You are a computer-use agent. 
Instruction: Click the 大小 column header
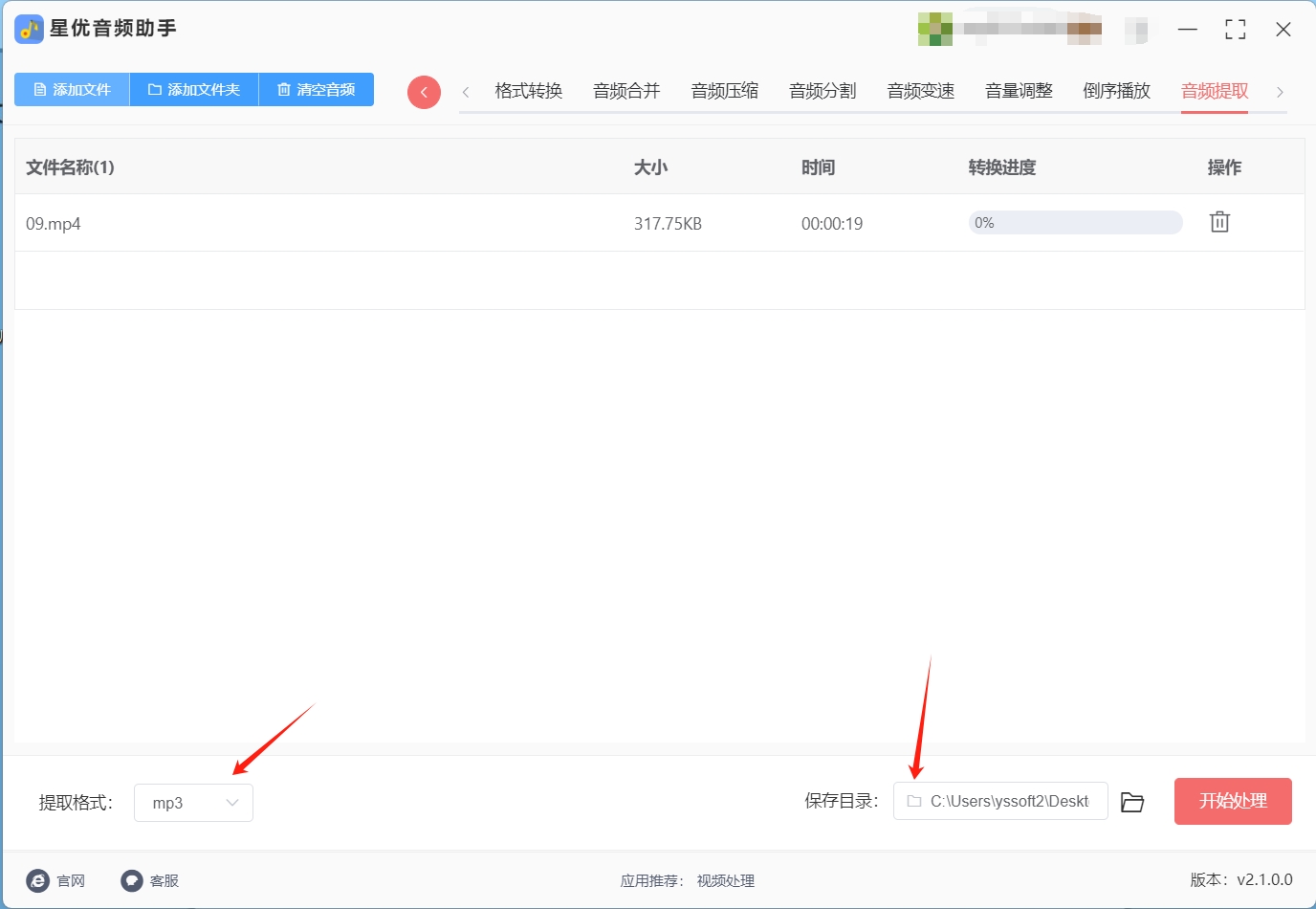coord(650,167)
